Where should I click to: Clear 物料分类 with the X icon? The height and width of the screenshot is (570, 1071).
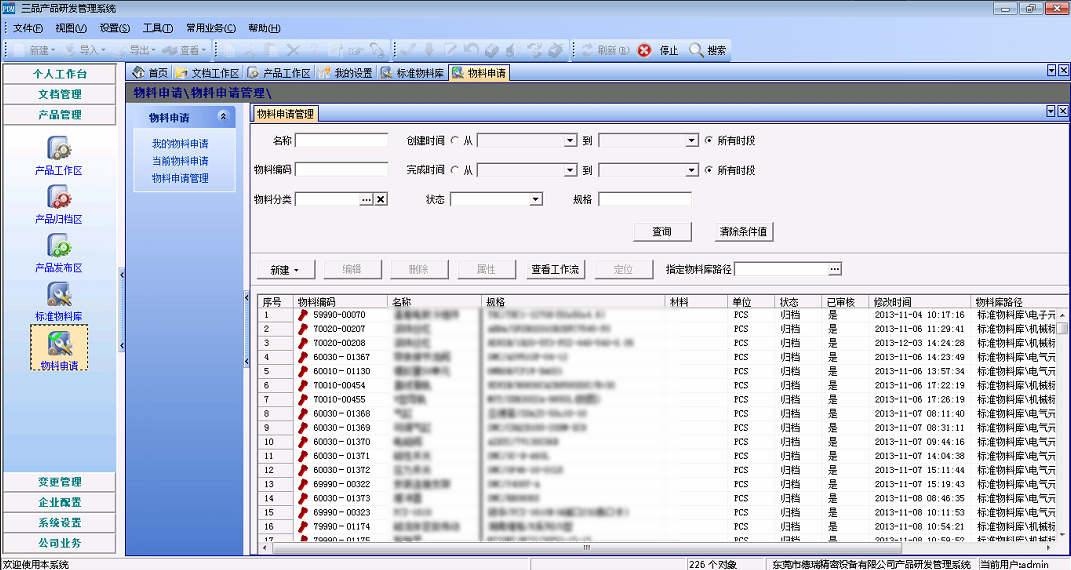pyautogui.click(x=381, y=200)
